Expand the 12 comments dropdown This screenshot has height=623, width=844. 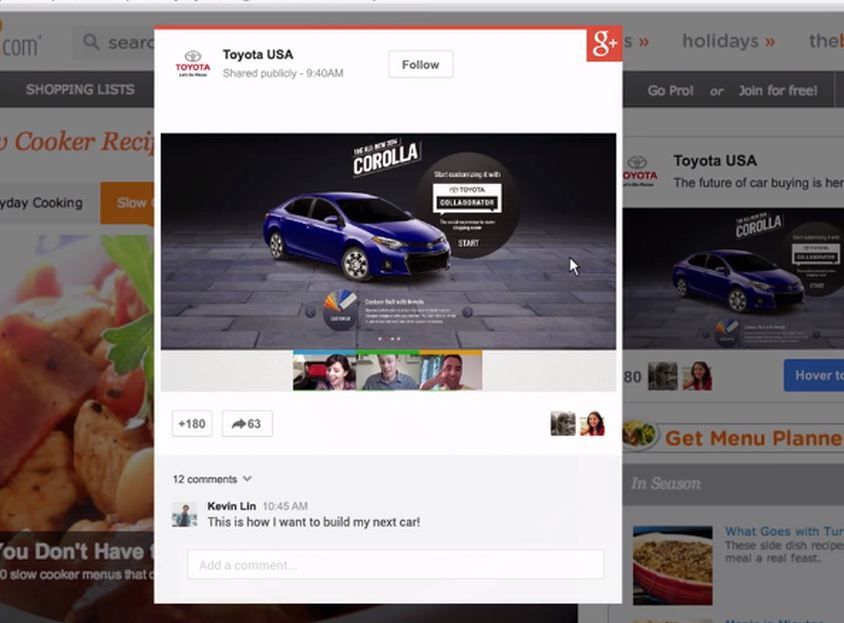212,479
